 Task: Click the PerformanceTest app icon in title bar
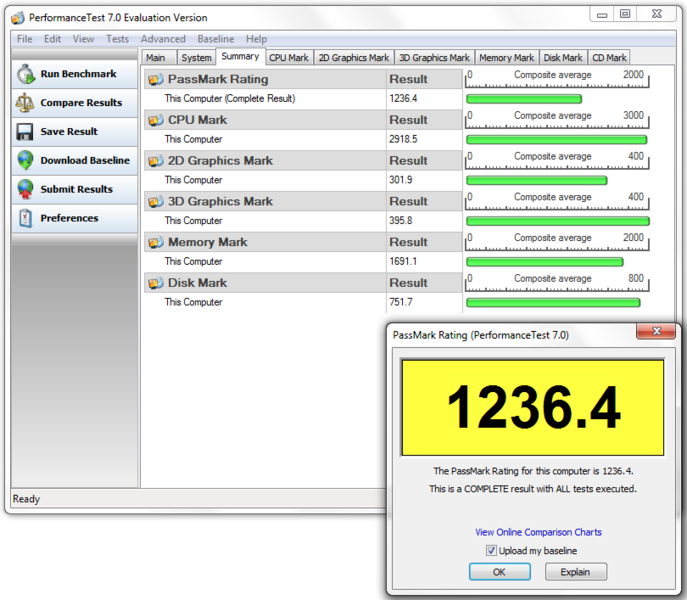(18, 18)
